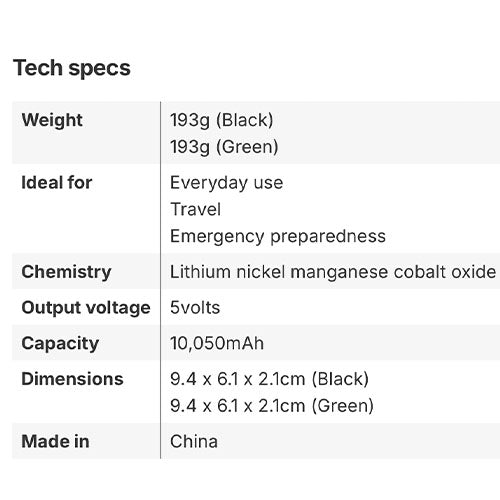Select the Chemistry row label

pos(66,272)
